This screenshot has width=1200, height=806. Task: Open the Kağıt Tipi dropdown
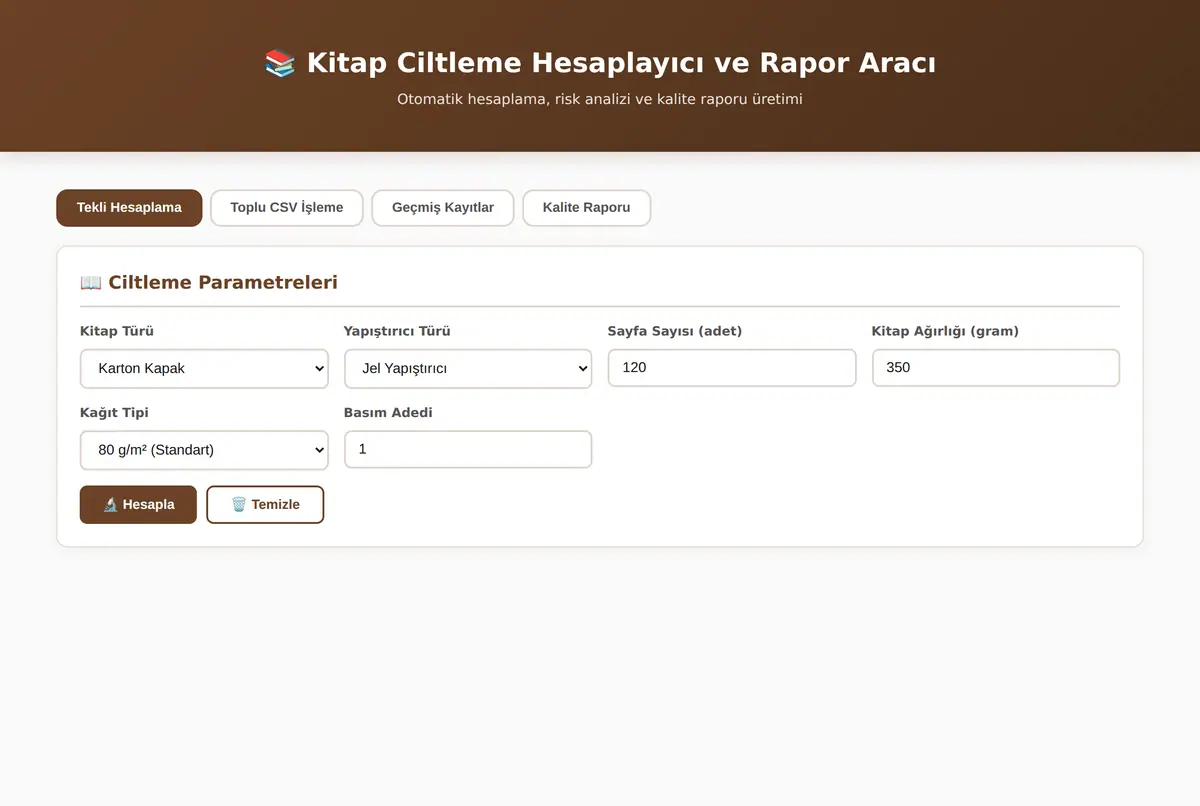coord(204,450)
